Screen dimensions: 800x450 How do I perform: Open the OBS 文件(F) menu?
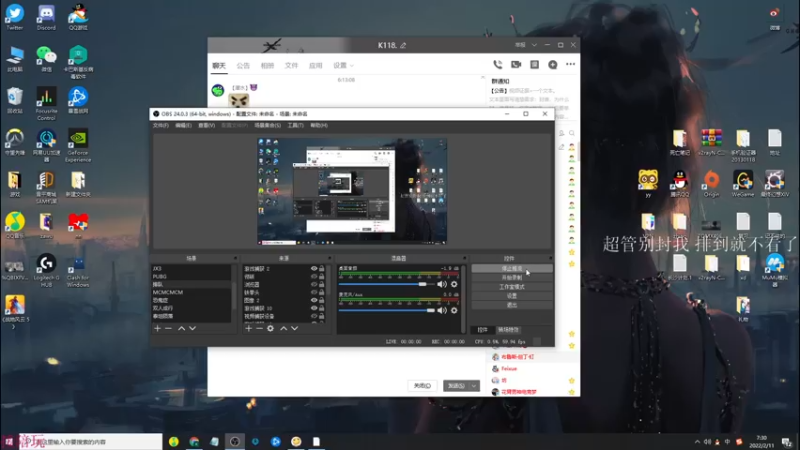click(x=161, y=126)
